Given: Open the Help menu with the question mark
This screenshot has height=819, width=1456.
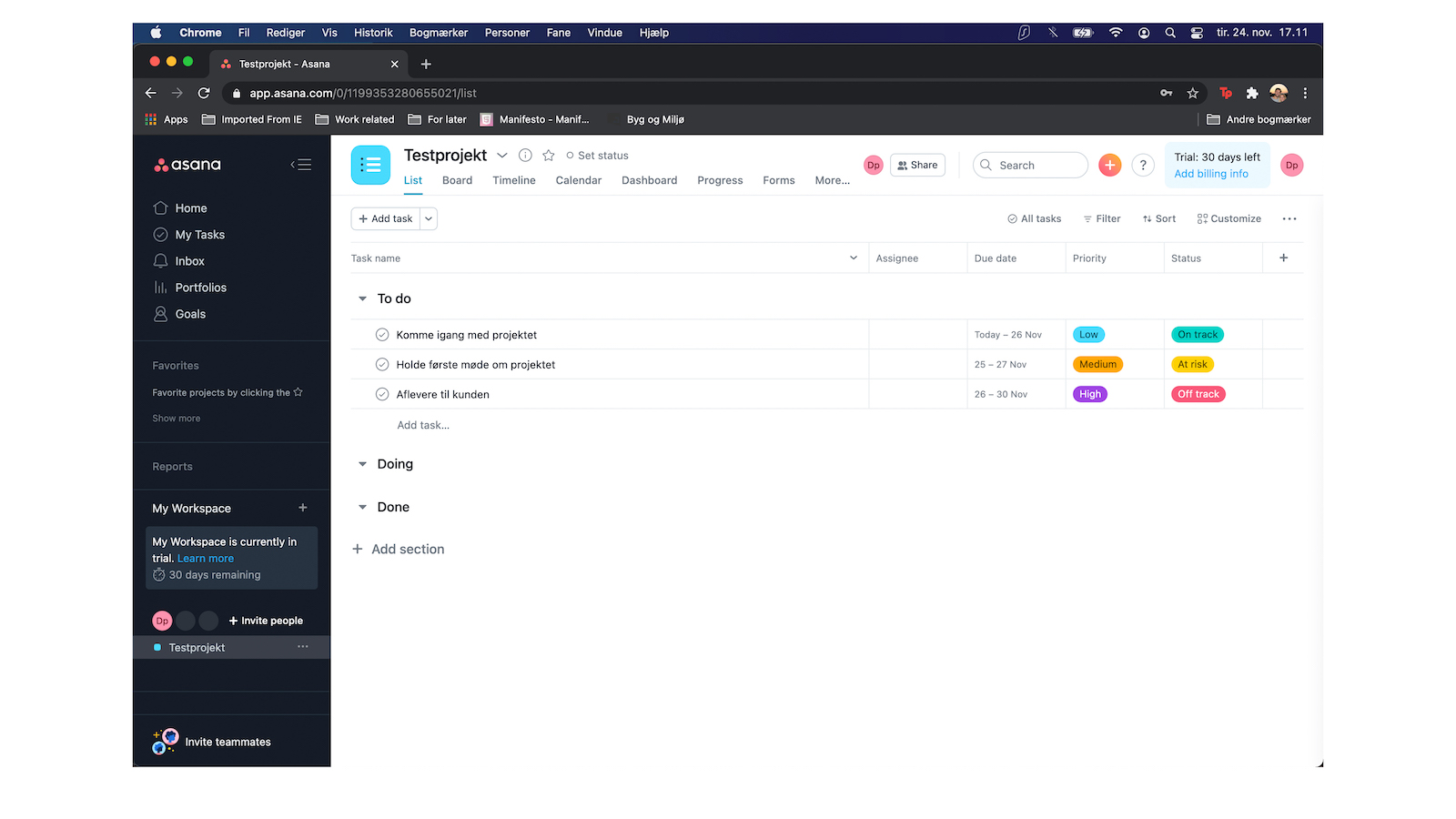Looking at the screenshot, I should [1143, 165].
